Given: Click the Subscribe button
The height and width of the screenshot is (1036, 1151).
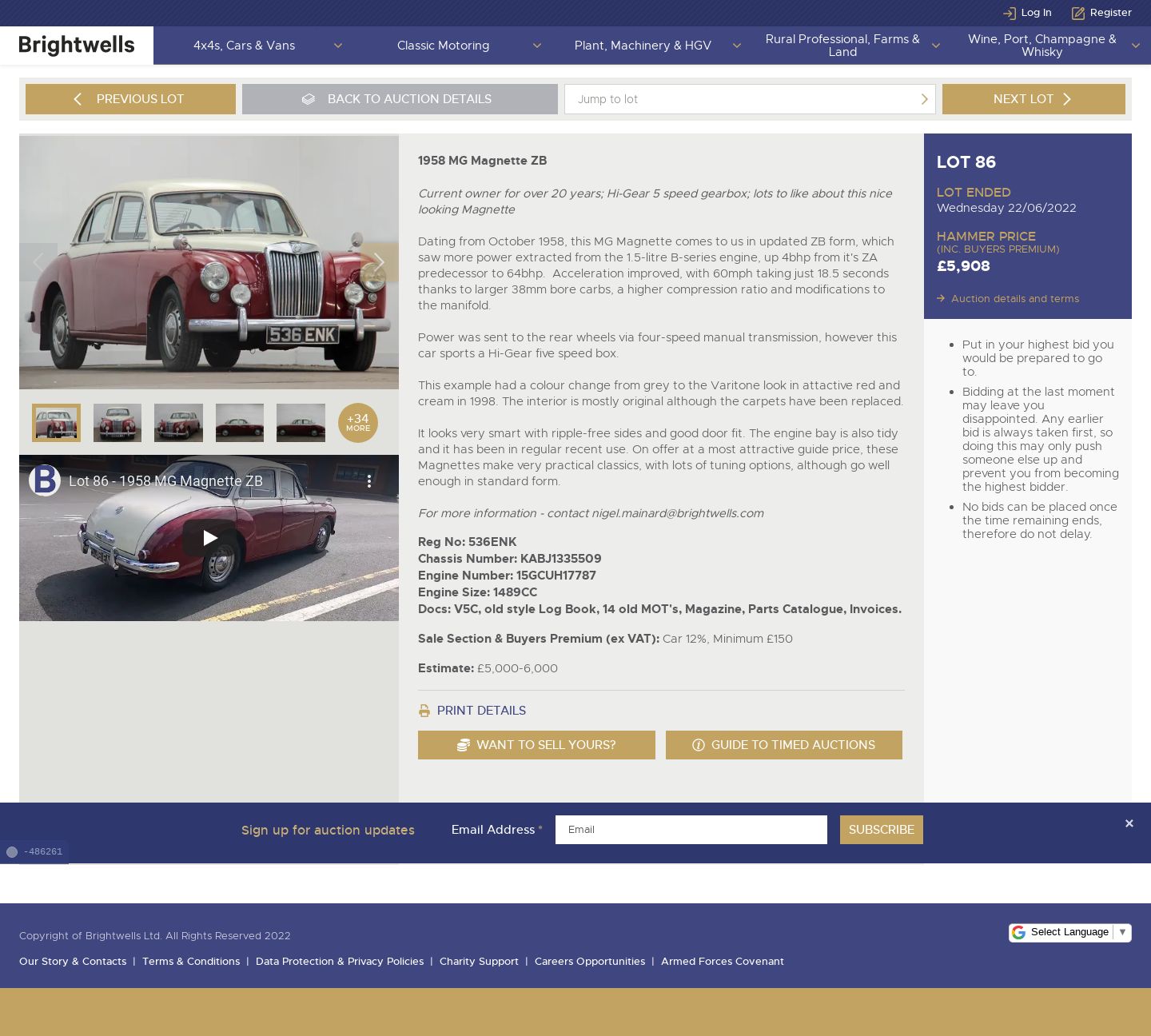Looking at the screenshot, I should [x=882, y=830].
